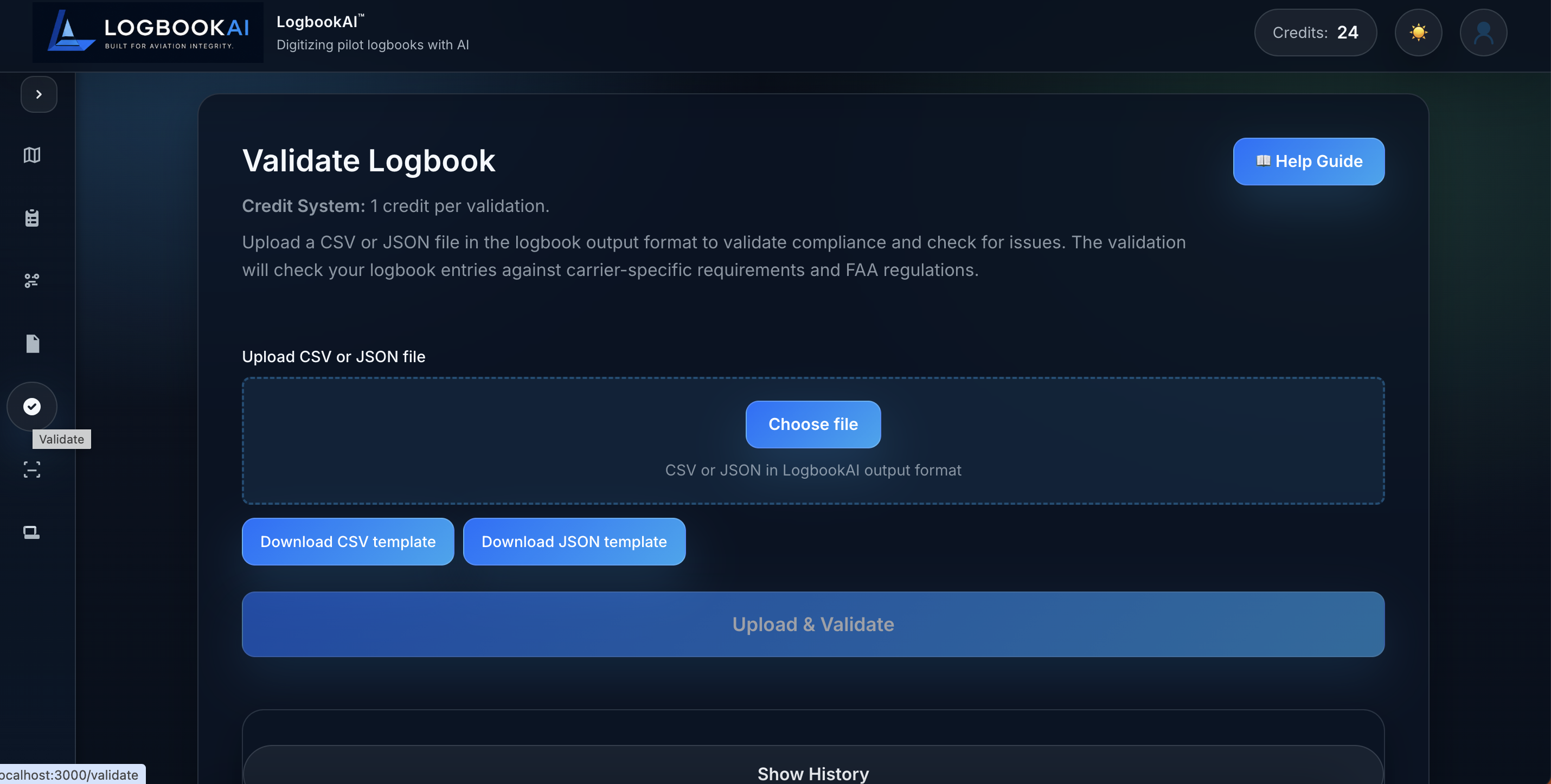This screenshot has width=1551, height=784.
Task: Click 'Digitizing pilot logbooks with AI' tagline
Action: click(373, 44)
